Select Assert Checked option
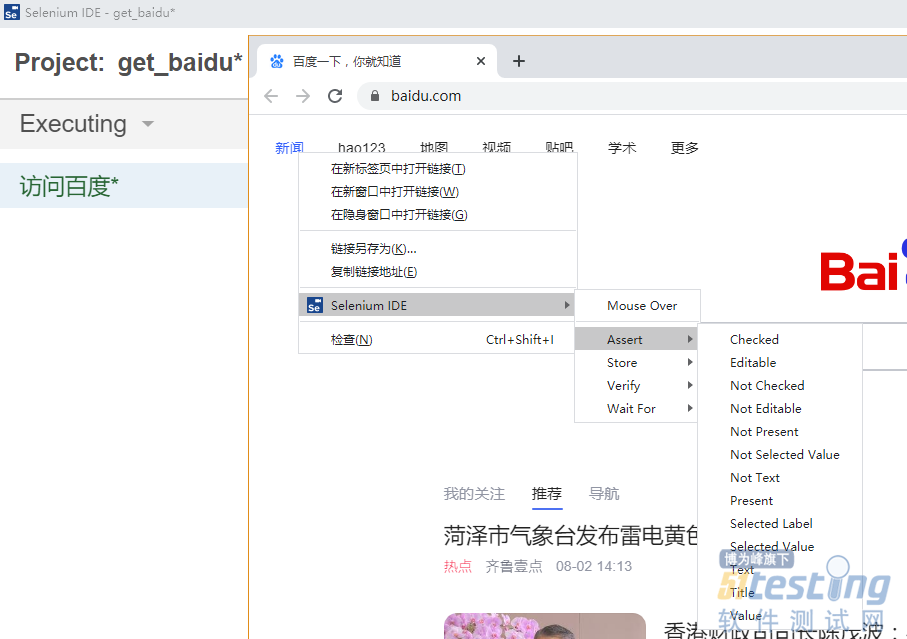 780,339
